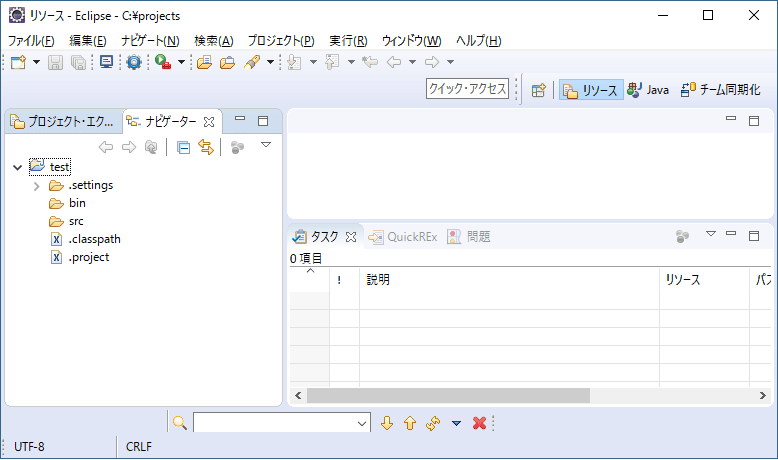Image resolution: width=778 pixels, height=460 pixels.
Task: Open the New wizard dropdown arrow
Action: 36,62
